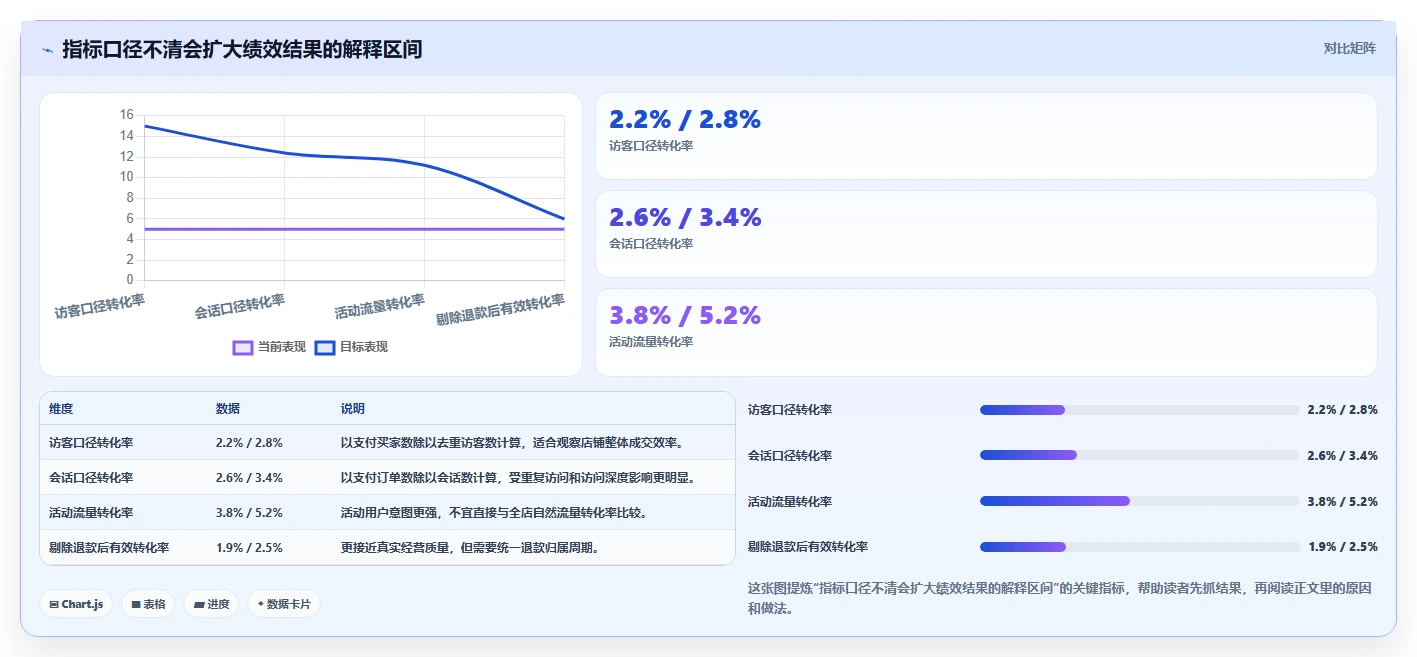This screenshot has height=657, width=1417.
Task: Click the 当前表现 legend label
Action: tap(281, 347)
